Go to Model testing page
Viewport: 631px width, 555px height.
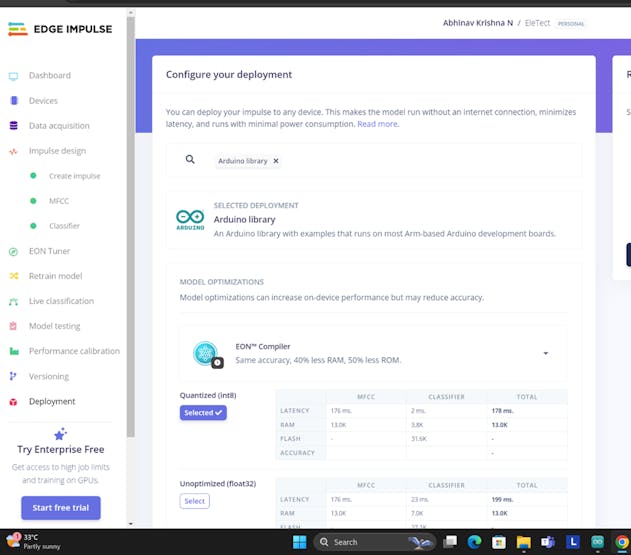54,326
